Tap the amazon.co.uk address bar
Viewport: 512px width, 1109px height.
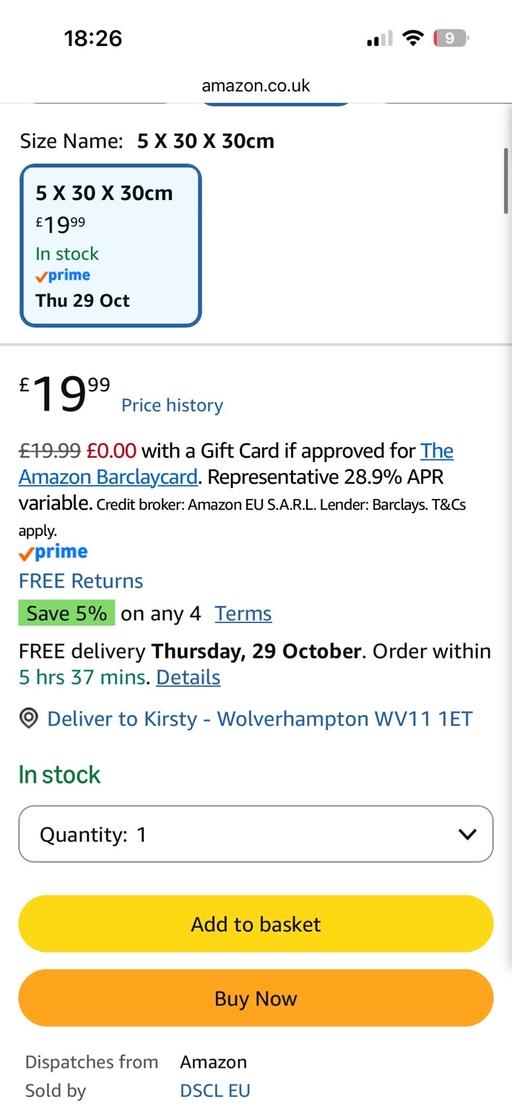256,86
